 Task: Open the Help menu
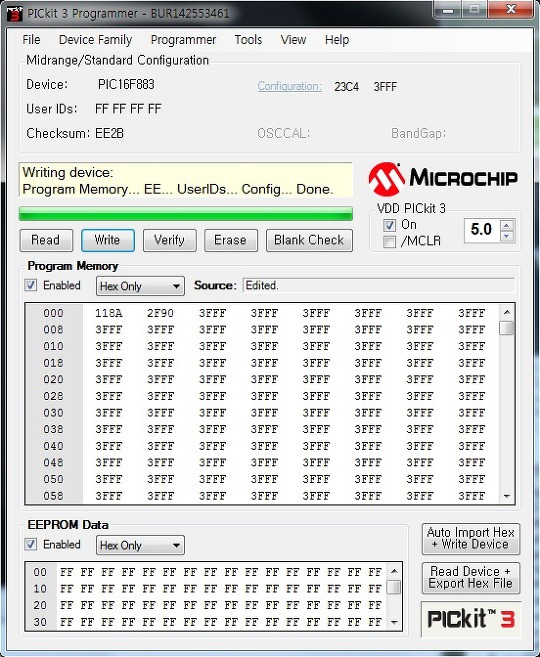[337, 40]
